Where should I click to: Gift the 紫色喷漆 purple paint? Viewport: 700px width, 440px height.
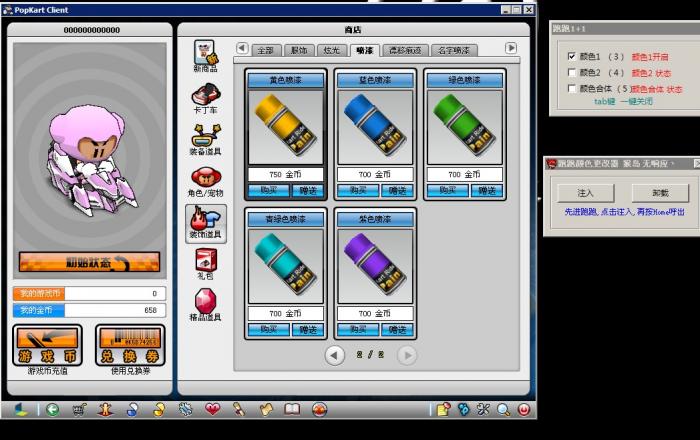397,329
